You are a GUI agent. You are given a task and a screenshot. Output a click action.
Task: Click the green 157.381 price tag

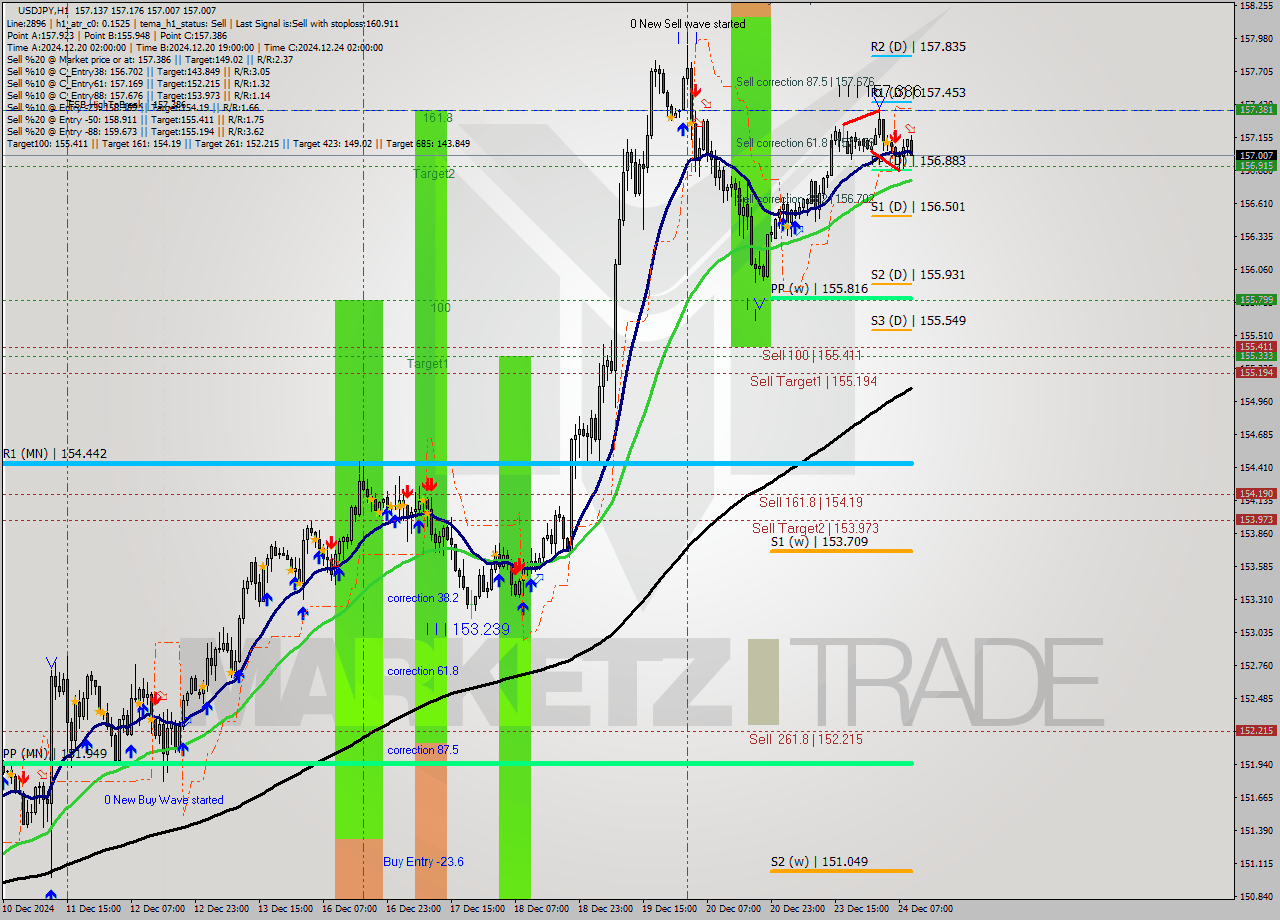(x=1256, y=110)
